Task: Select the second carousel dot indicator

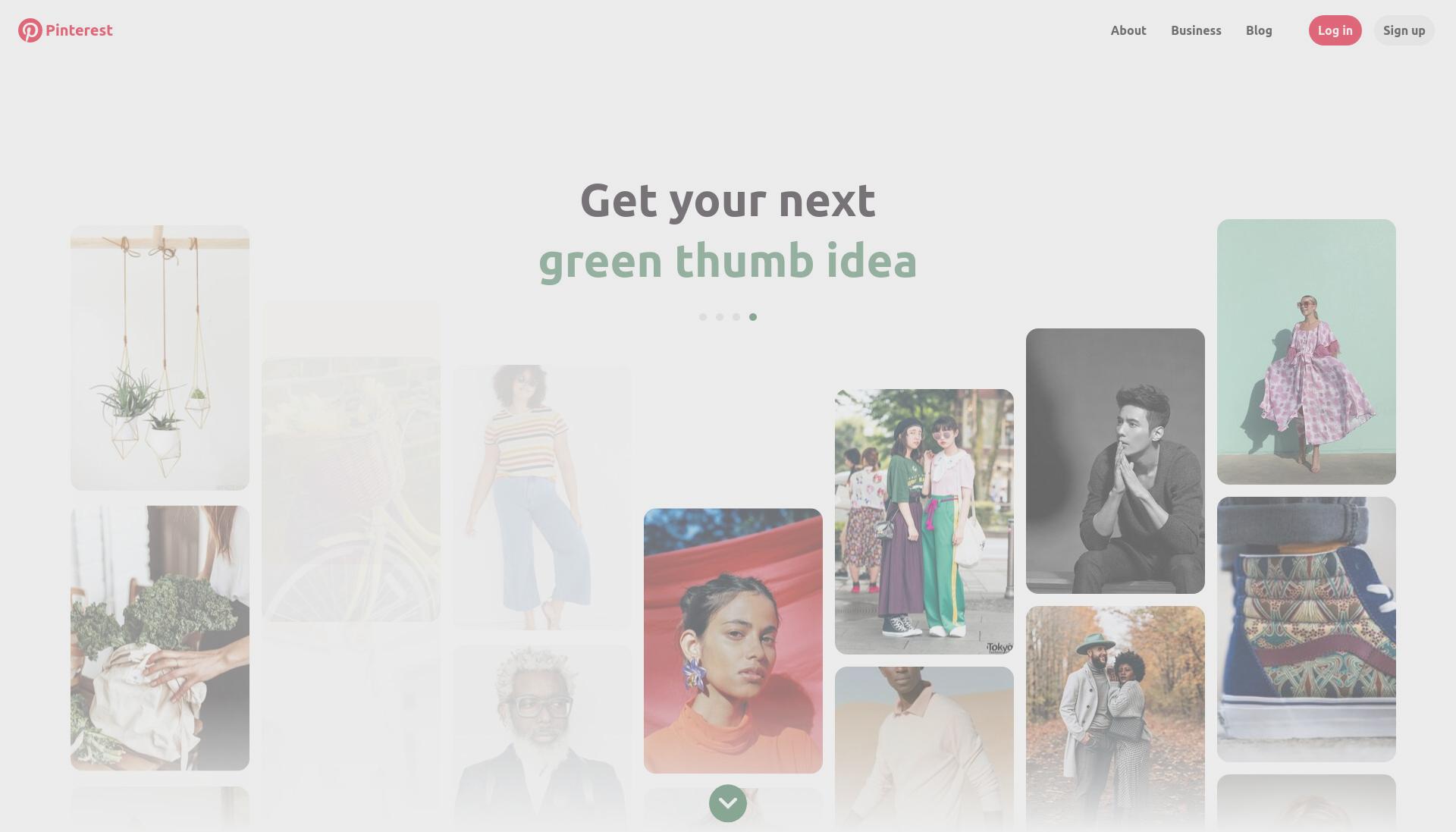Action: [720, 317]
